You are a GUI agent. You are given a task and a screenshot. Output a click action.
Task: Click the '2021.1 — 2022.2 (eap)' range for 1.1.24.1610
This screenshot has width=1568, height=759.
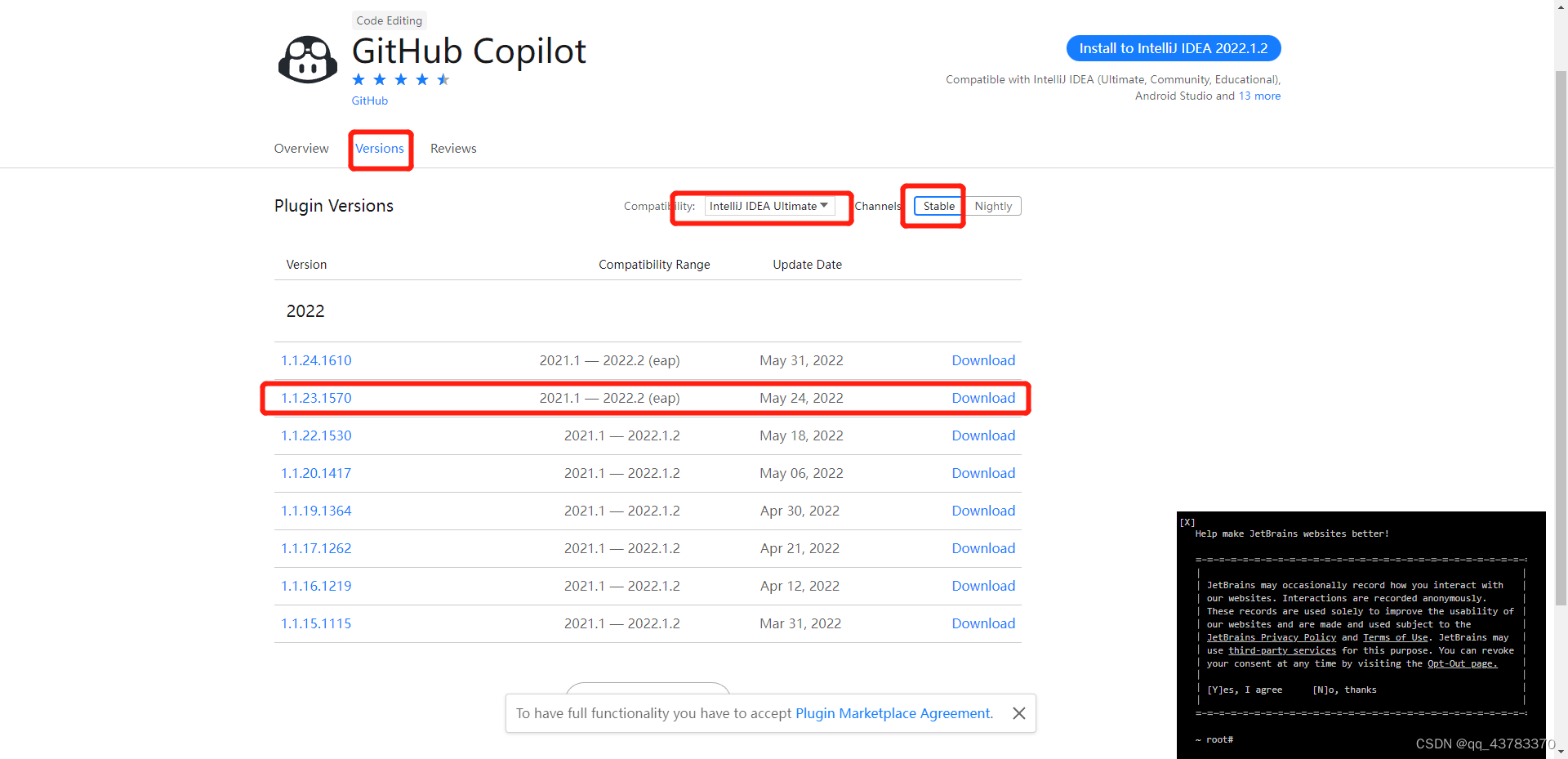click(609, 360)
